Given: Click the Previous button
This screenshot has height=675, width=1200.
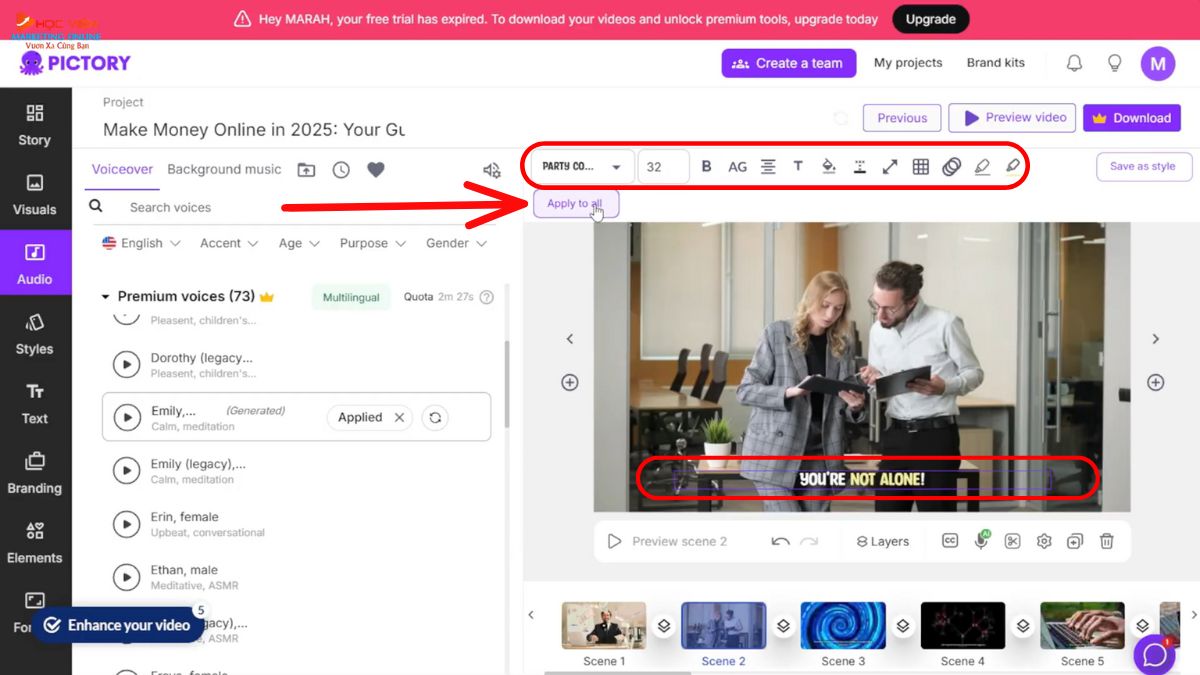Looking at the screenshot, I should [902, 118].
